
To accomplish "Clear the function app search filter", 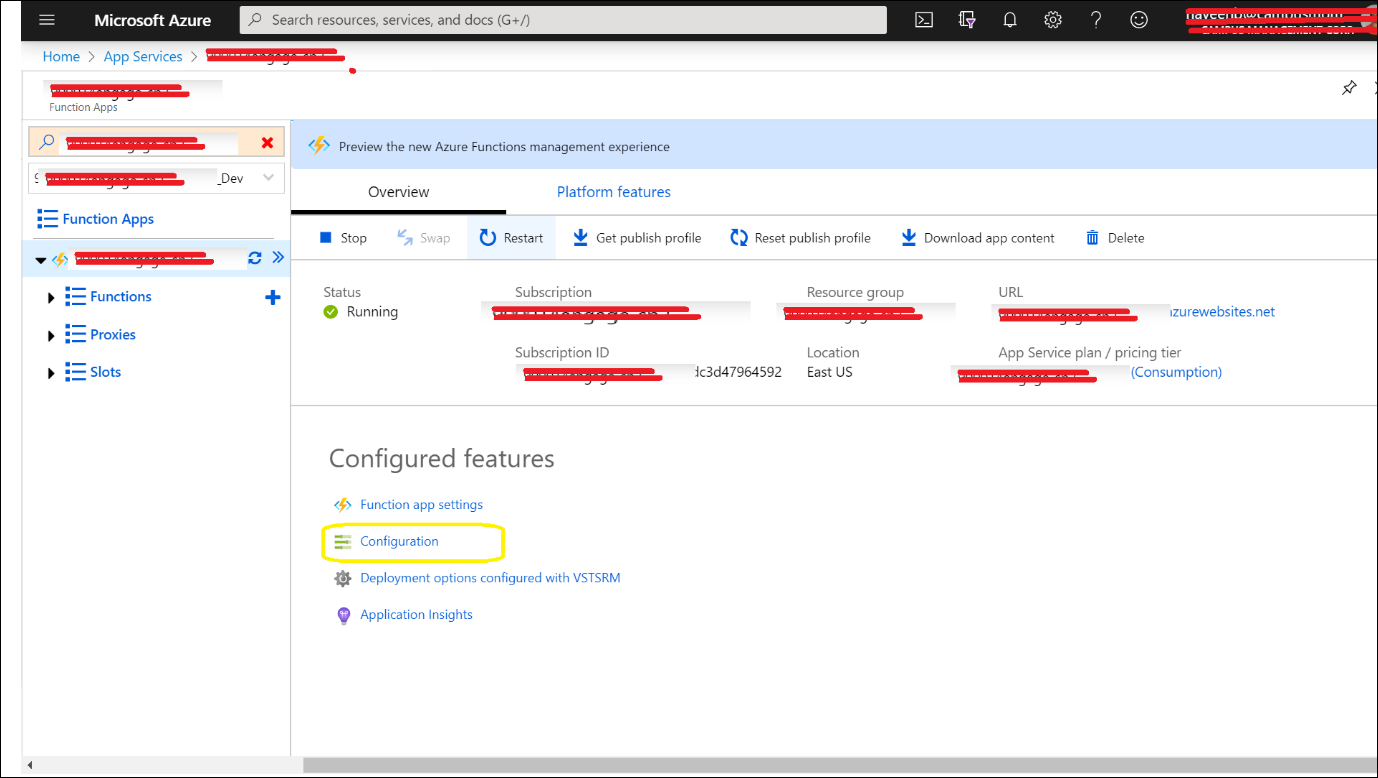I will point(267,143).
